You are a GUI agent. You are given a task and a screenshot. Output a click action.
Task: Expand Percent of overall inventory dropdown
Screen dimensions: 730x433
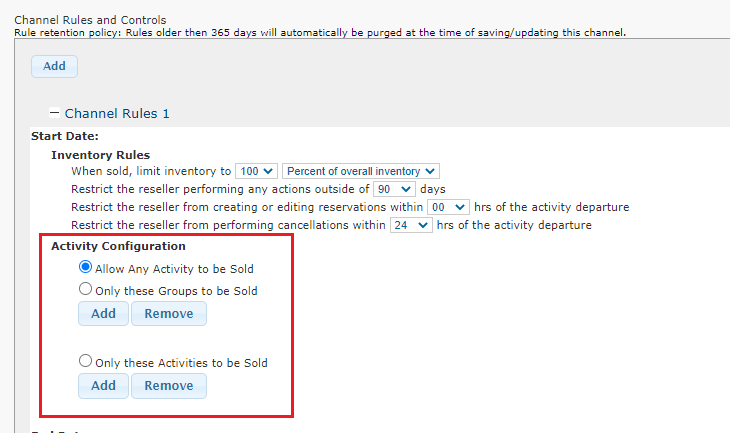(x=361, y=172)
